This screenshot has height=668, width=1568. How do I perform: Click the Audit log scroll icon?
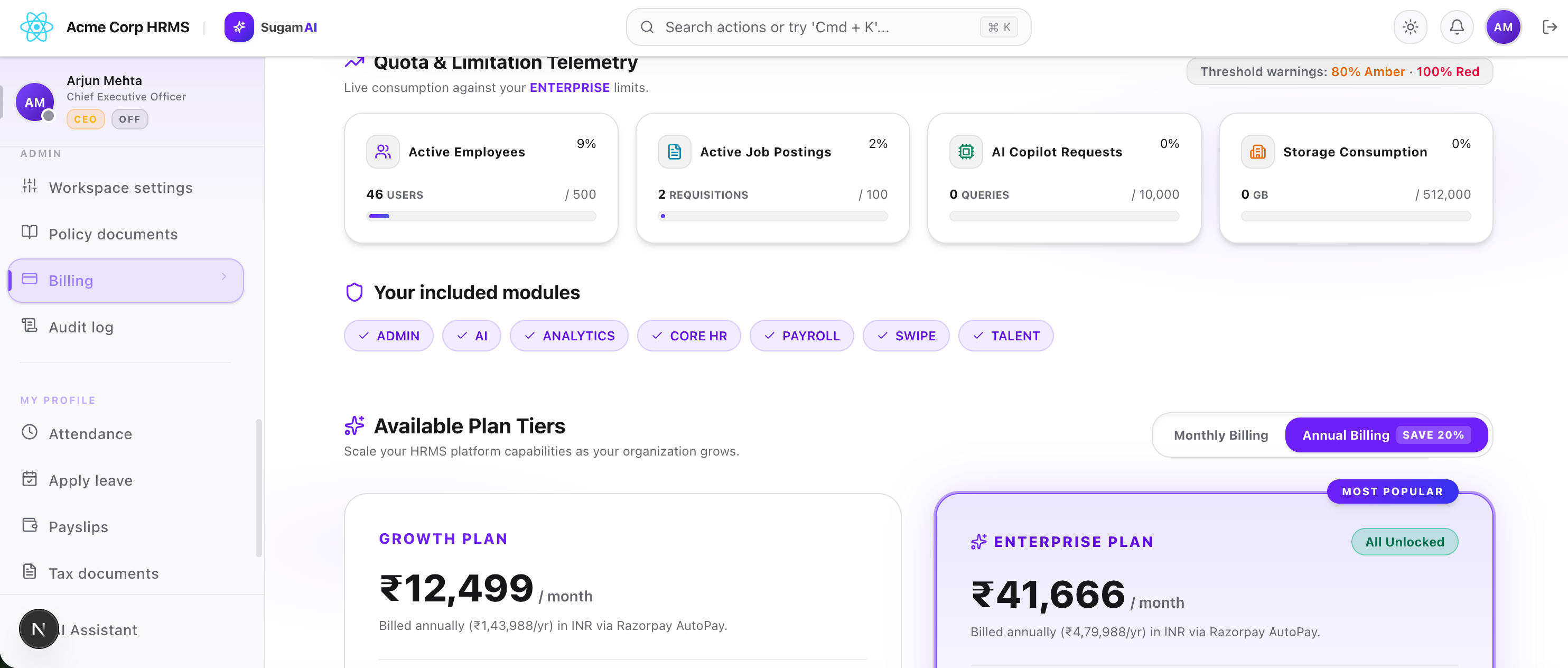29,325
